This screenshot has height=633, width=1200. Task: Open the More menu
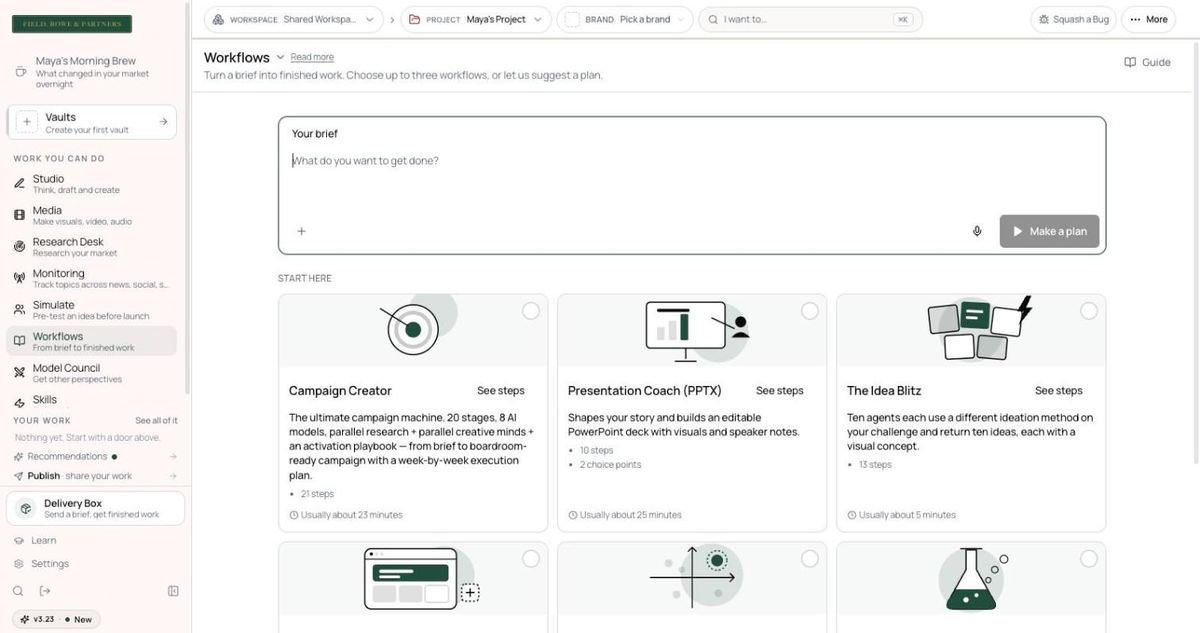click(x=1148, y=19)
